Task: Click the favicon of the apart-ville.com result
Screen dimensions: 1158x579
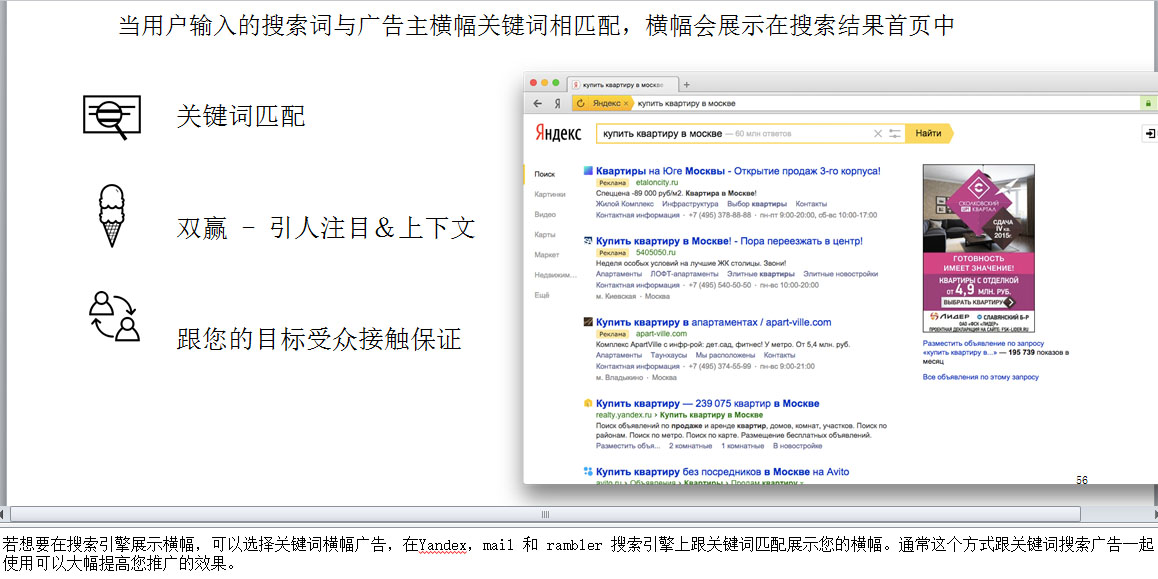Action: pyautogui.click(x=588, y=322)
